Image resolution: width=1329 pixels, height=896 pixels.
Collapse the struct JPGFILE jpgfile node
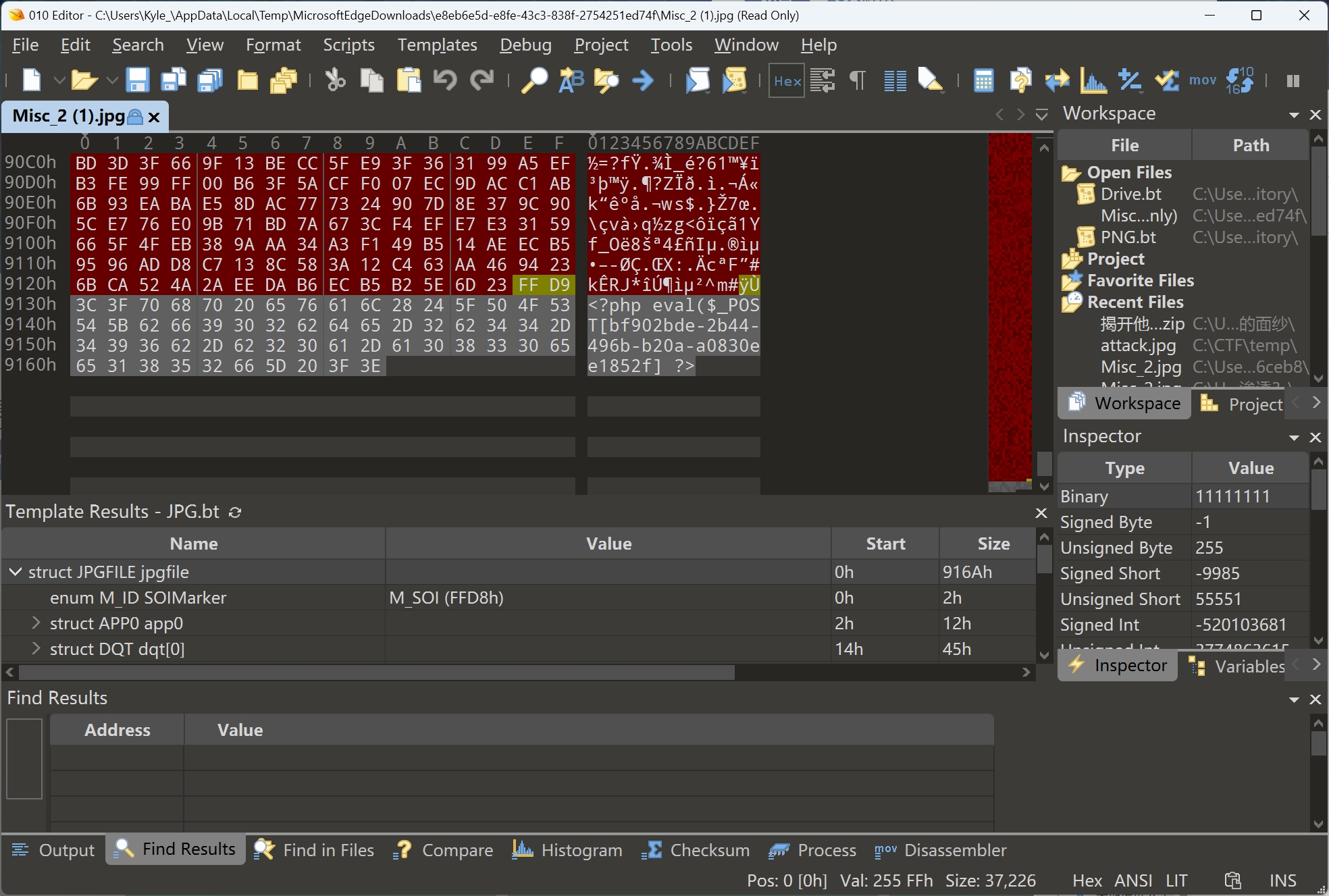(x=15, y=572)
